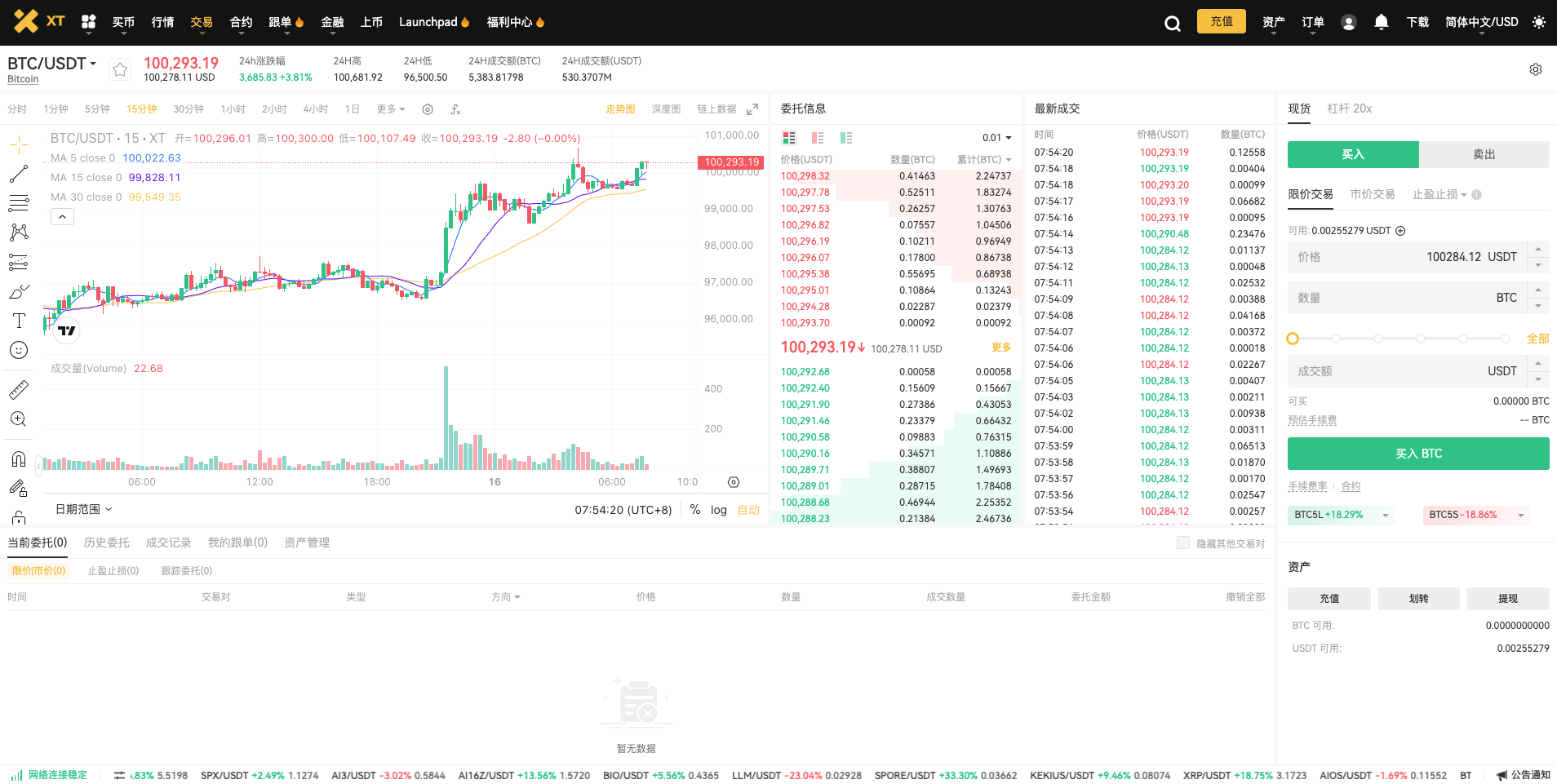1557x784 pixels.
Task: Toggle light/dark theme sun icon
Action: tap(1539, 22)
